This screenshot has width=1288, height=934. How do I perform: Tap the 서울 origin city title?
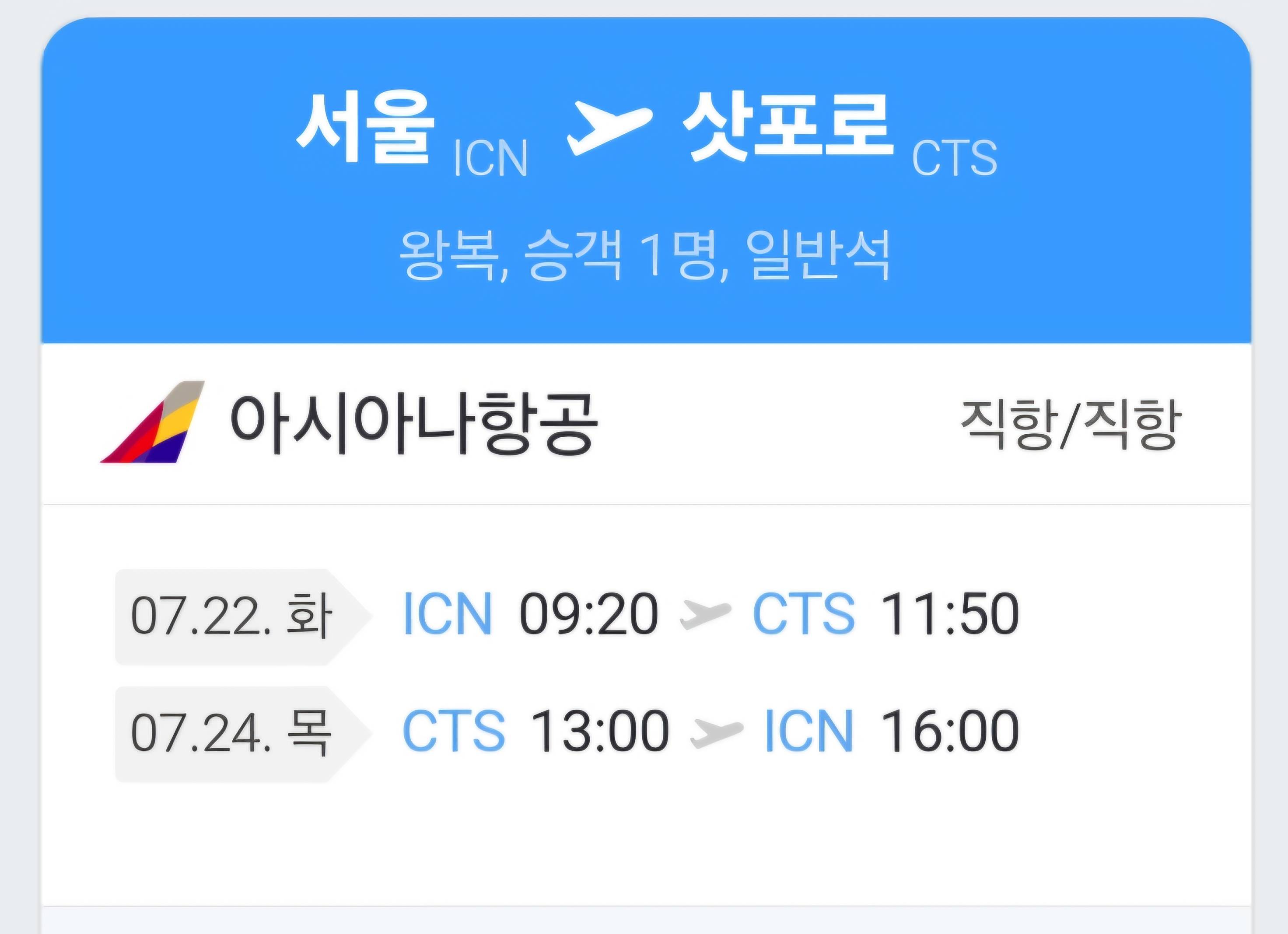coord(366,128)
